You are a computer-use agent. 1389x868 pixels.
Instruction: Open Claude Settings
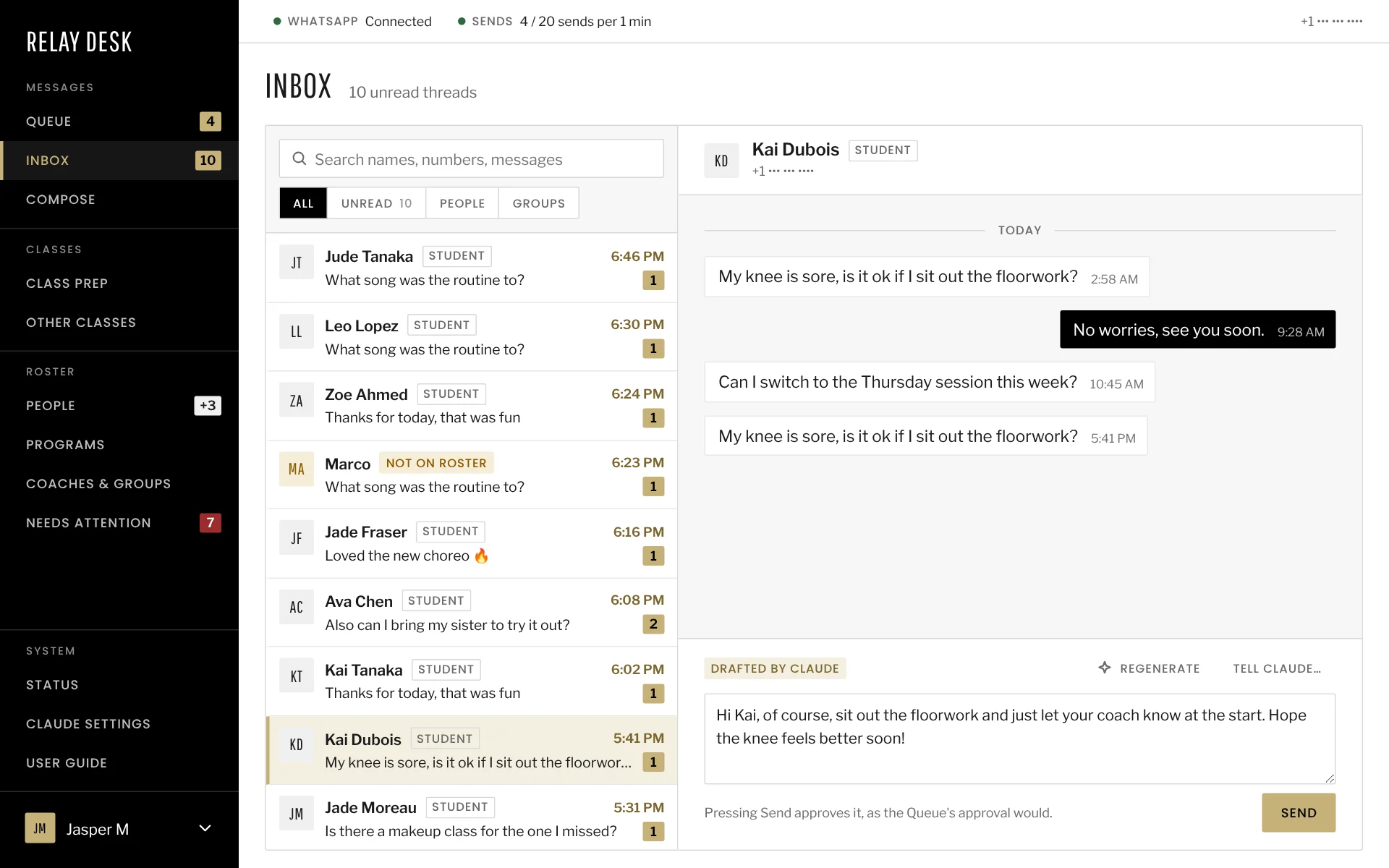click(119, 724)
